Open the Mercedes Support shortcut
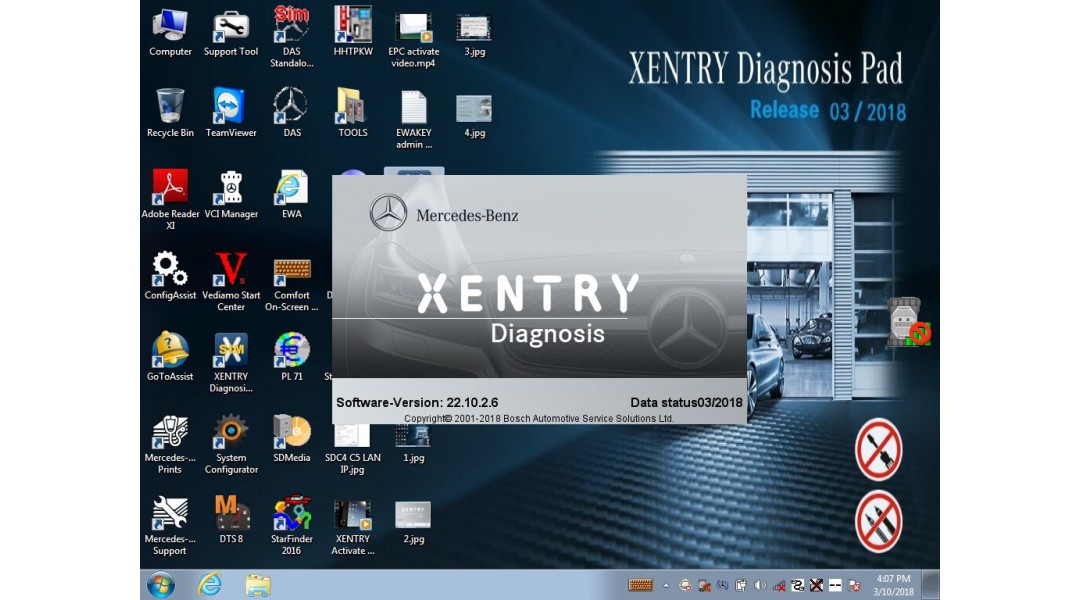Image resolution: width=1080 pixels, height=600 pixels. coord(170,526)
